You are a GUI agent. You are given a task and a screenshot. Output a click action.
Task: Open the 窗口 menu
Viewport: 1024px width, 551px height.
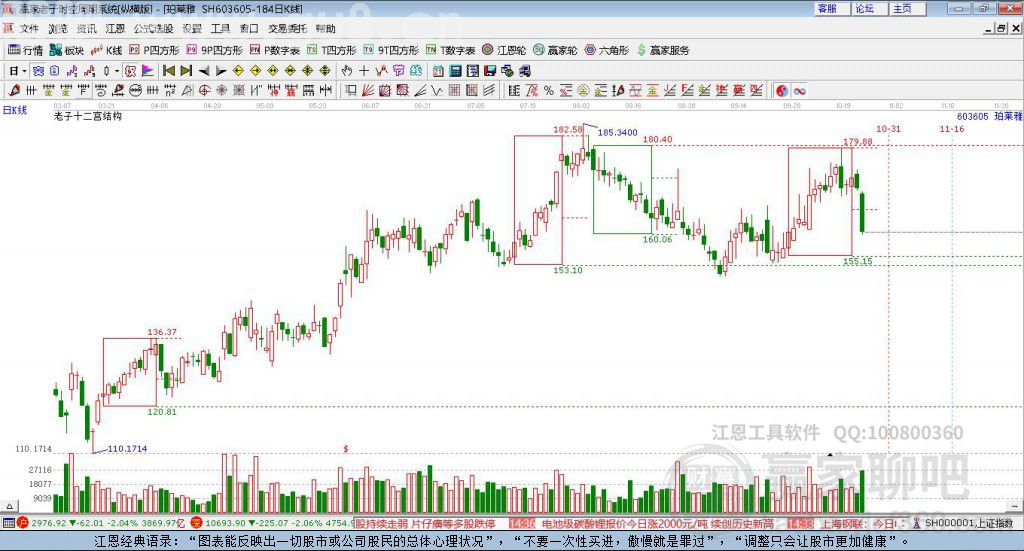pos(249,29)
